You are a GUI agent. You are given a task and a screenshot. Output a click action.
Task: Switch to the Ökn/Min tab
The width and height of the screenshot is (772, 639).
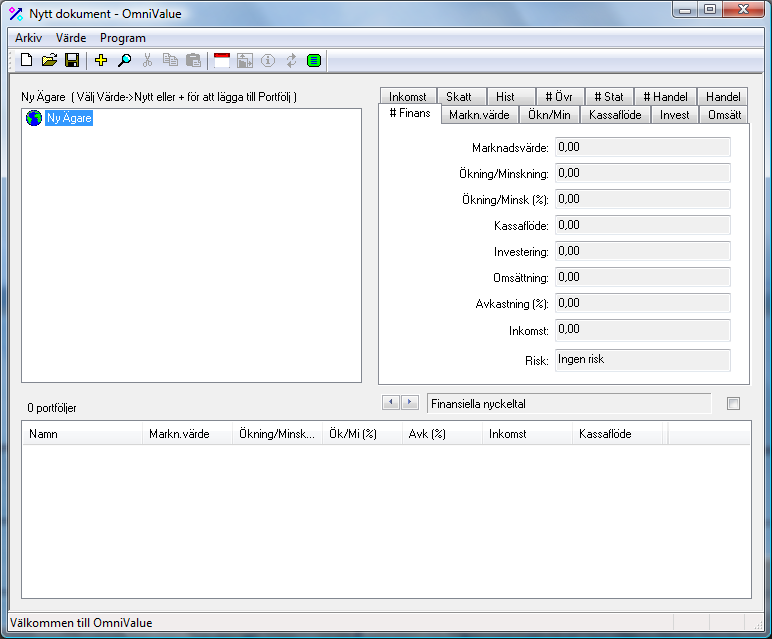(x=549, y=115)
